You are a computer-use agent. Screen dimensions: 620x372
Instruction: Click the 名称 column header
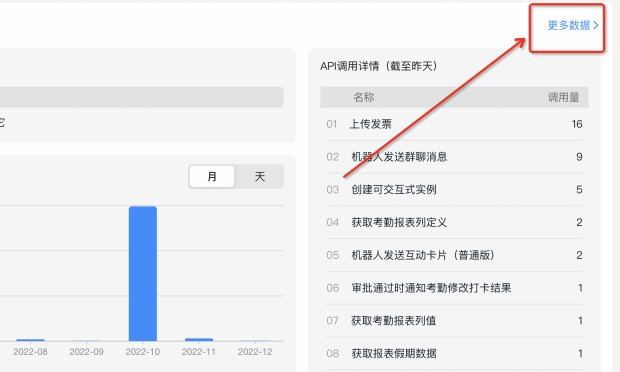point(363,97)
